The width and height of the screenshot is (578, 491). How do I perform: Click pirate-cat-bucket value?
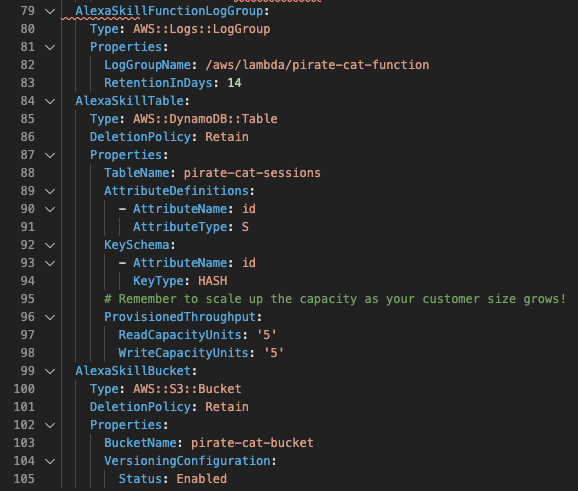point(252,443)
